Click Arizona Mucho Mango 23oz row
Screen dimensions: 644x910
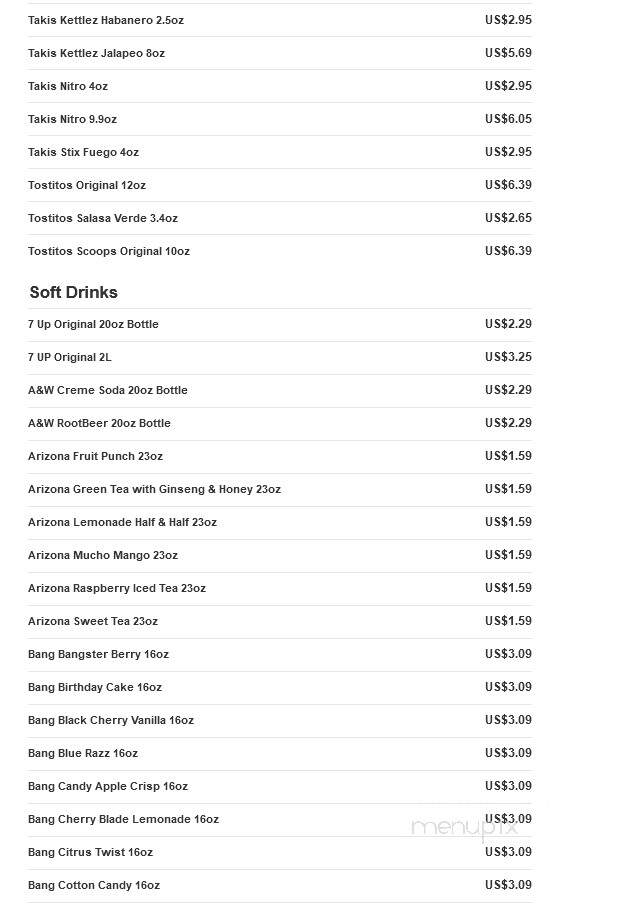(280, 556)
